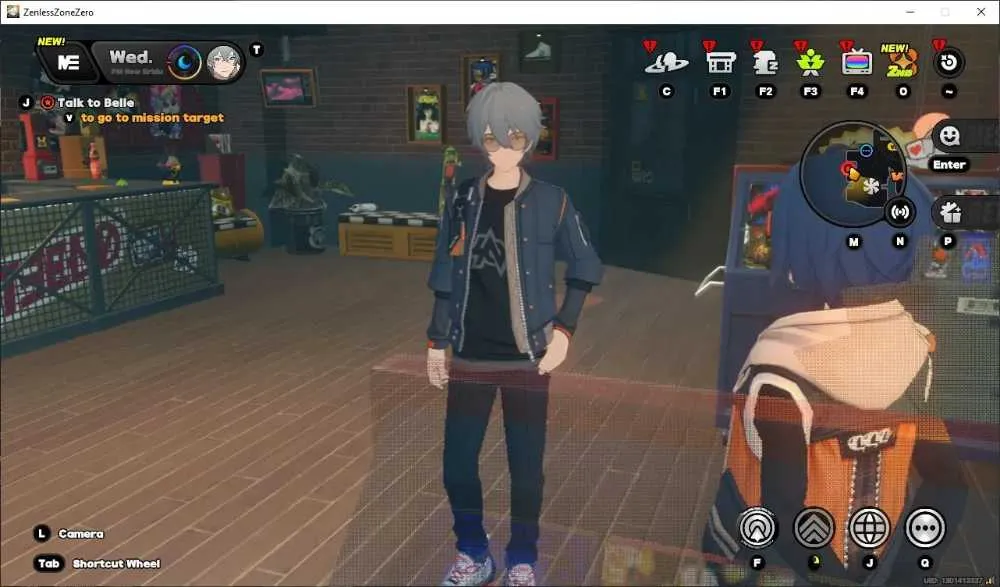Click the signal broadcast icon beside the minimap
1000x587 pixels.
pos(900,212)
